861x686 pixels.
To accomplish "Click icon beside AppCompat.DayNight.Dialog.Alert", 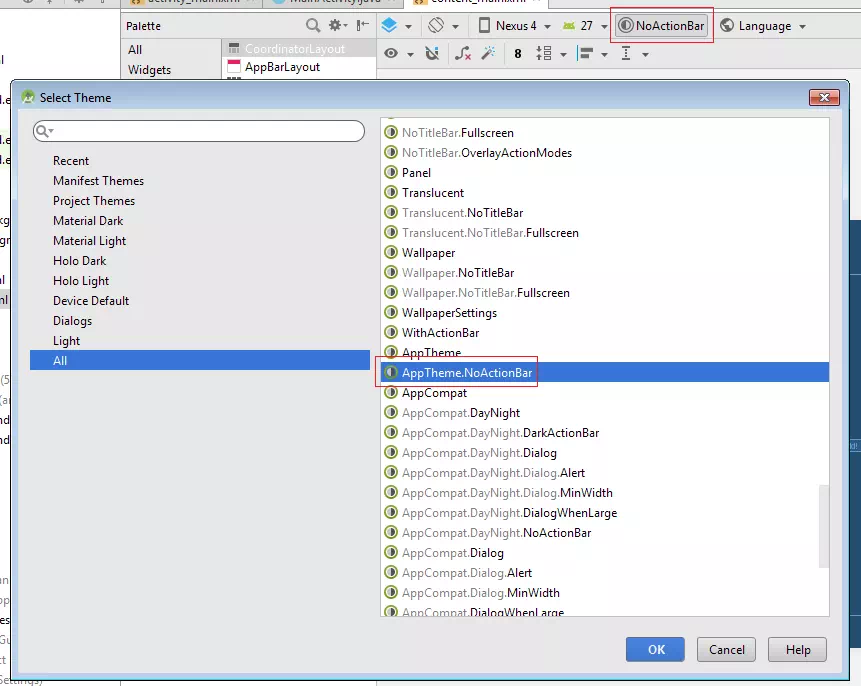I will (x=391, y=473).
